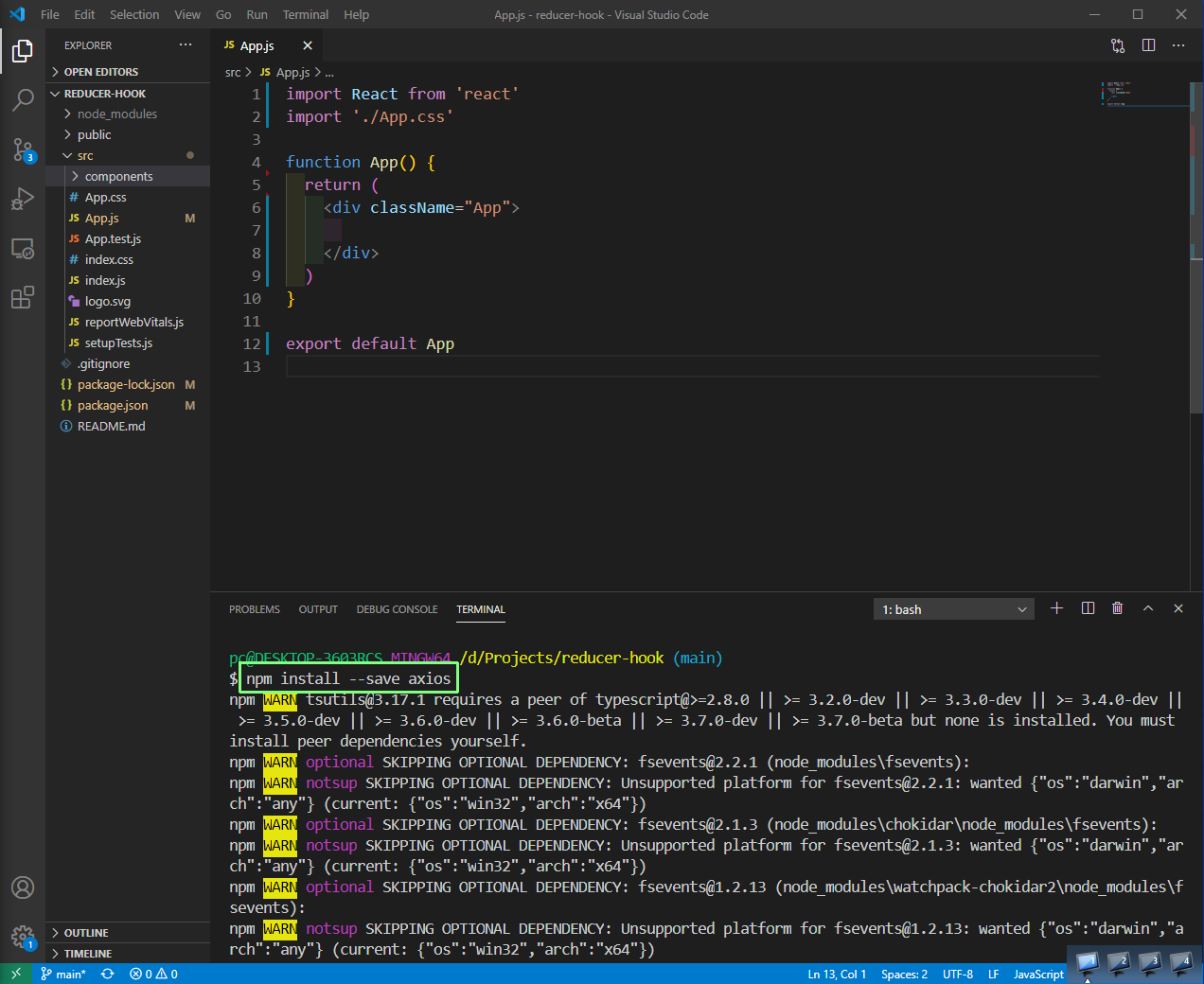The width and height of the screenshot is (1204, 984).
Task: Kill terminal with trash icon
Action: click(1118, 608)
